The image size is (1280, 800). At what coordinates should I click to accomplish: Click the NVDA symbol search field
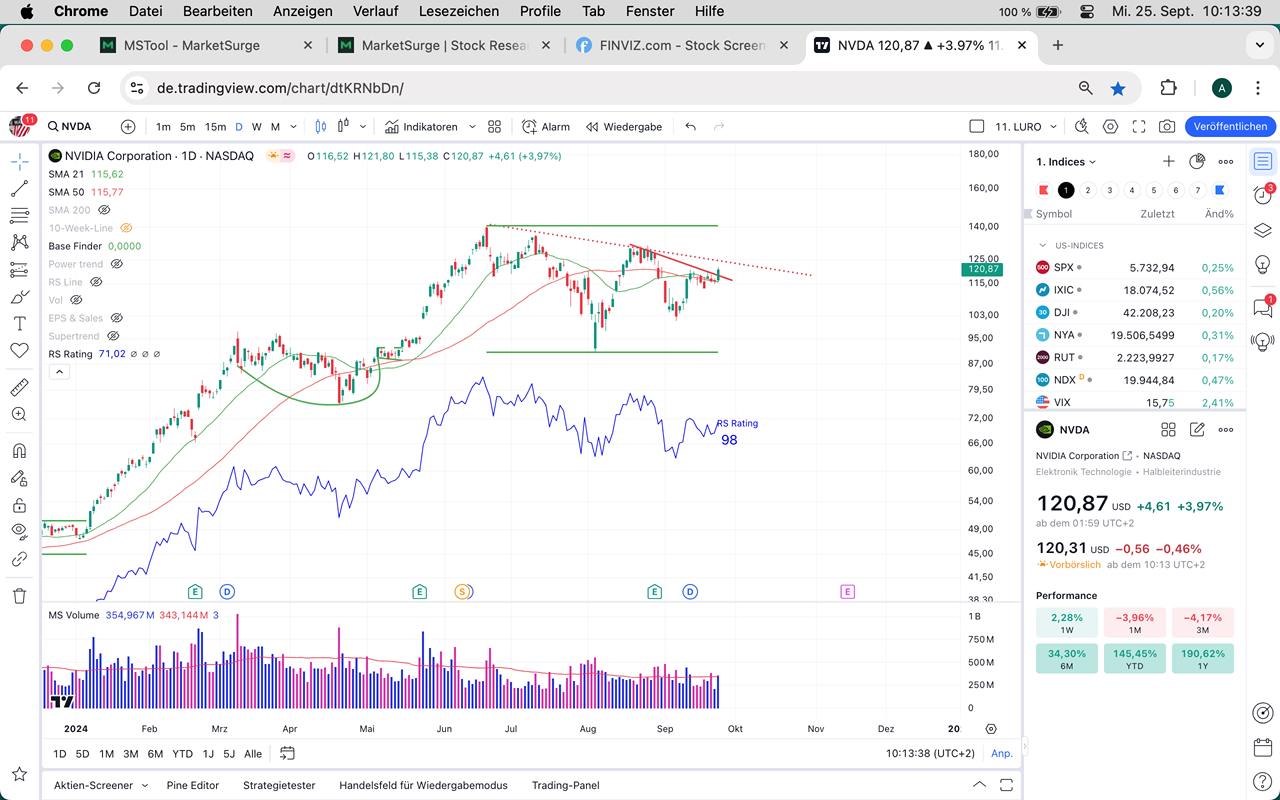pos(76,127)
